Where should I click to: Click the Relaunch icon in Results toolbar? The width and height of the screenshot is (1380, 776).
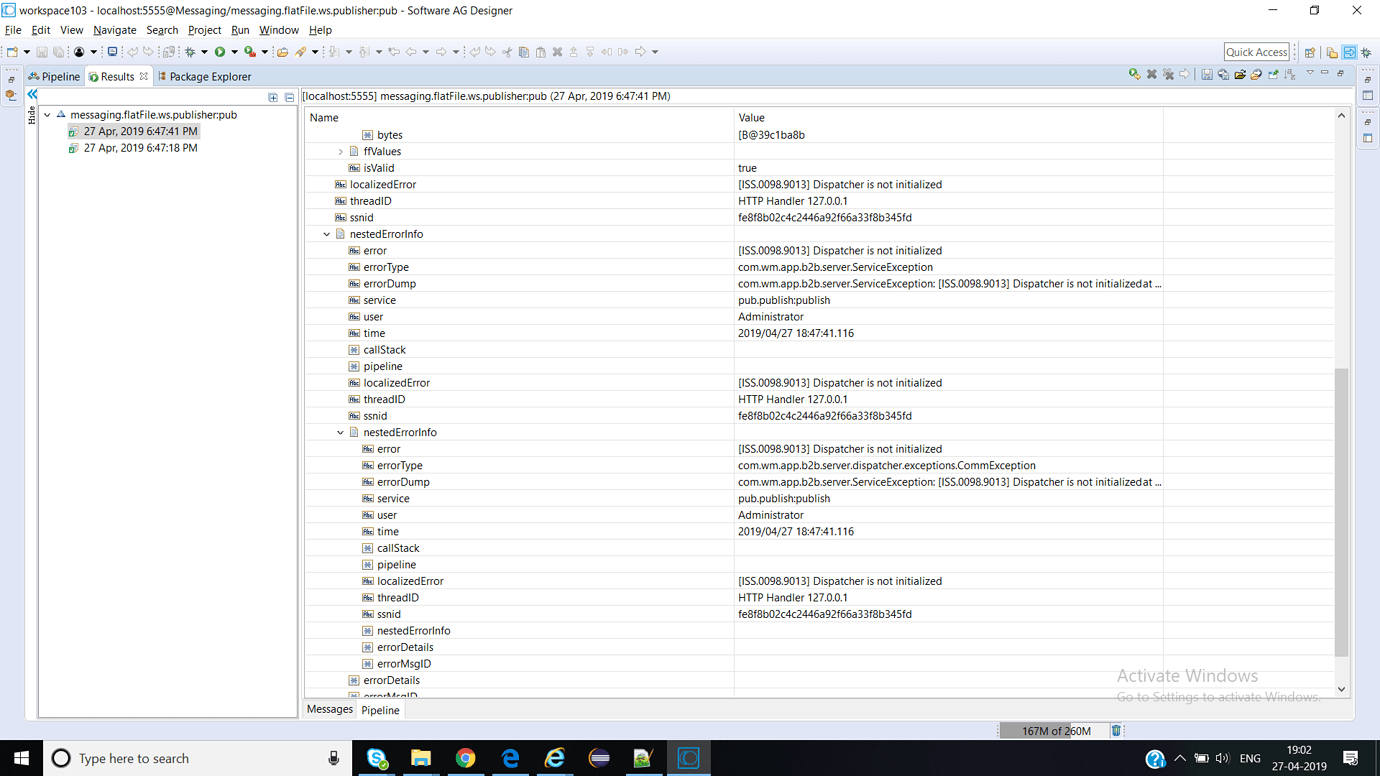click(1135, 74)
